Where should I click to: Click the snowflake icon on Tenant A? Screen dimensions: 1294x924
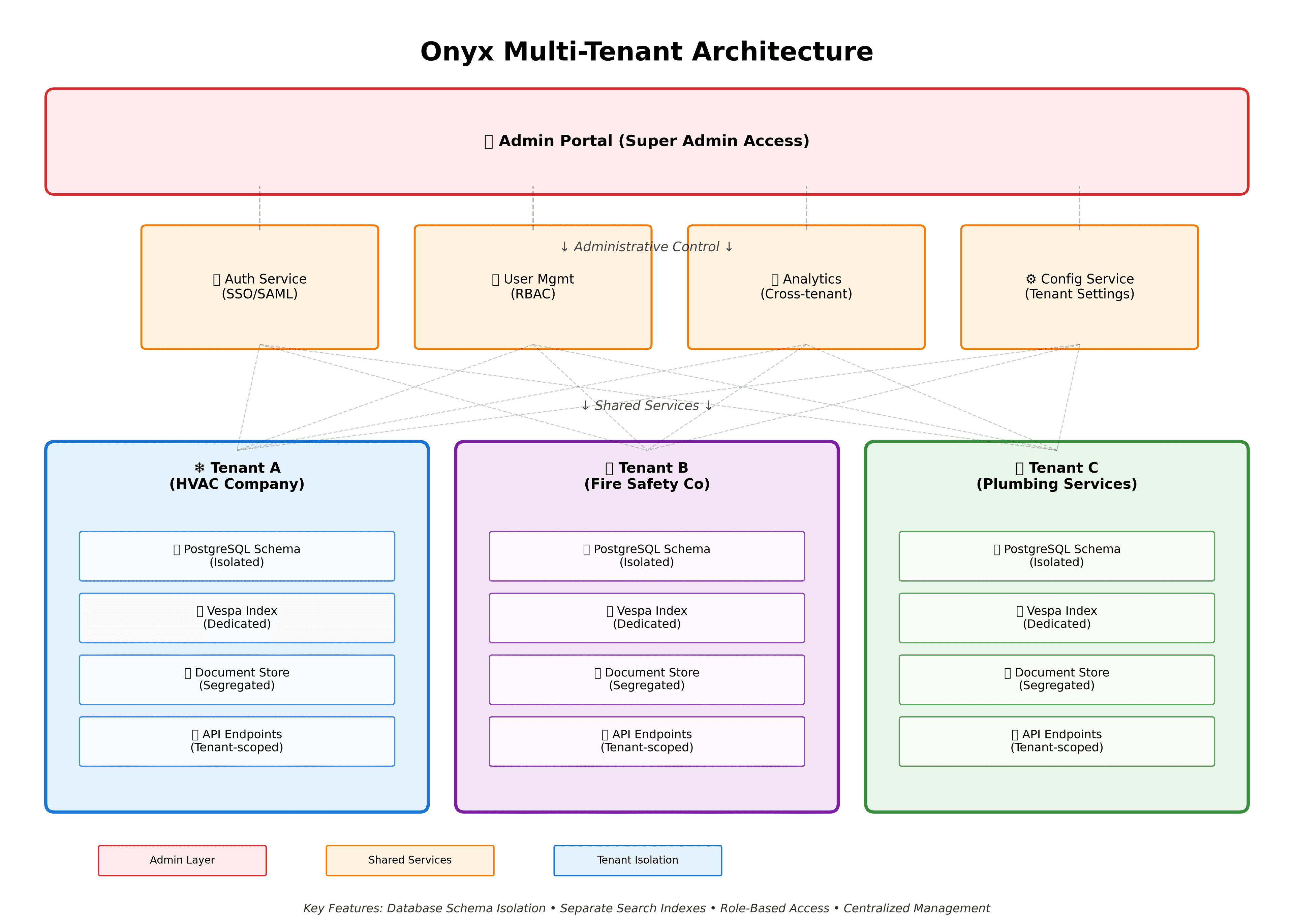[199, 468]
